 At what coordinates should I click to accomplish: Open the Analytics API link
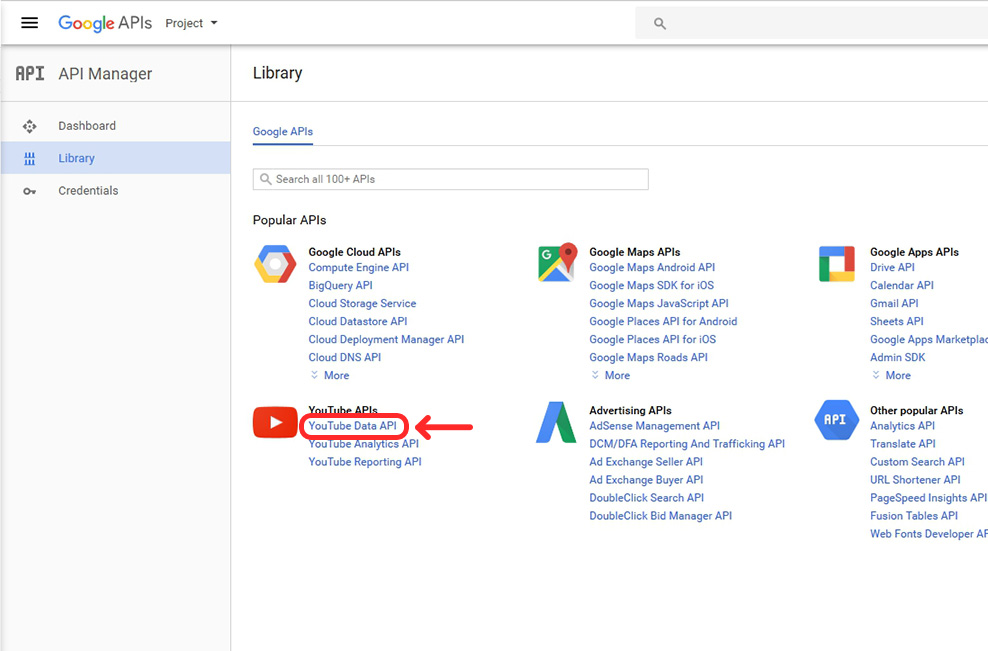coord(902,426)
